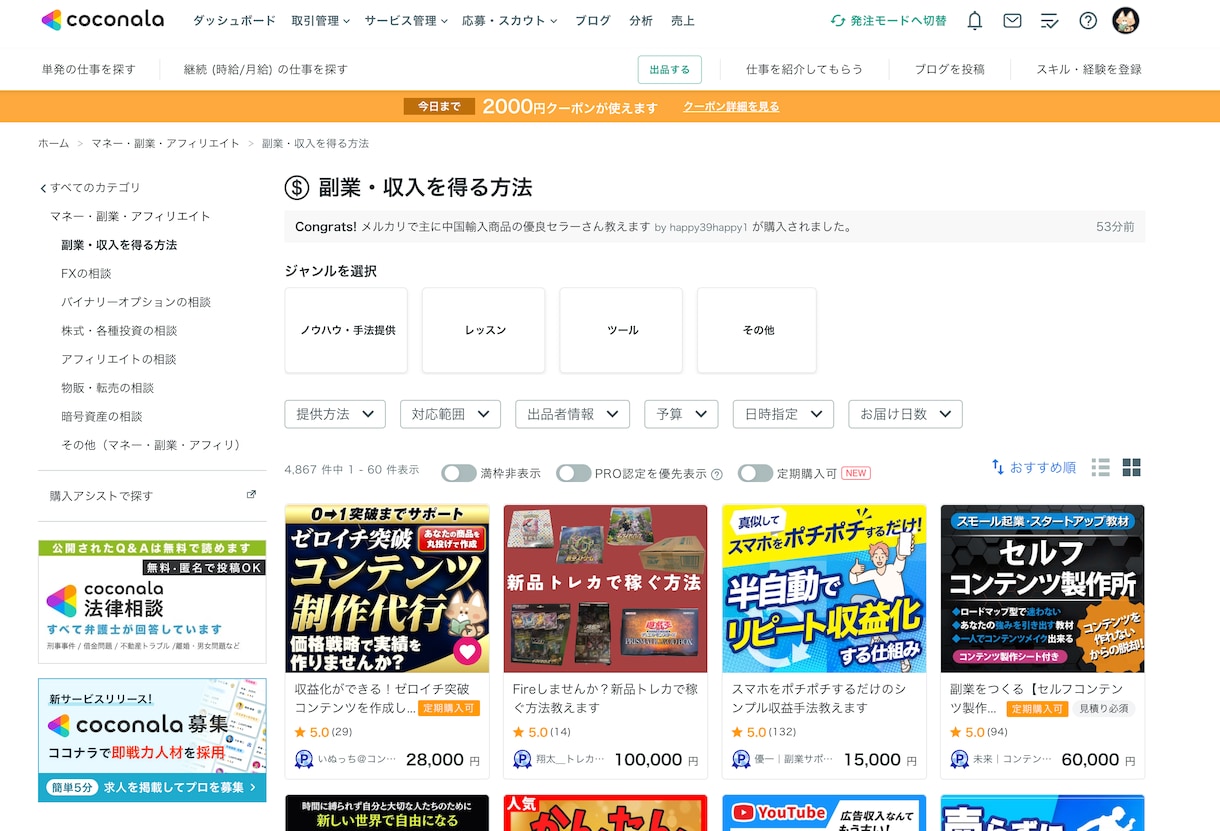Open 分析 in top navigation
Viewport: 1220px width, 831px height.
(641, 20)
